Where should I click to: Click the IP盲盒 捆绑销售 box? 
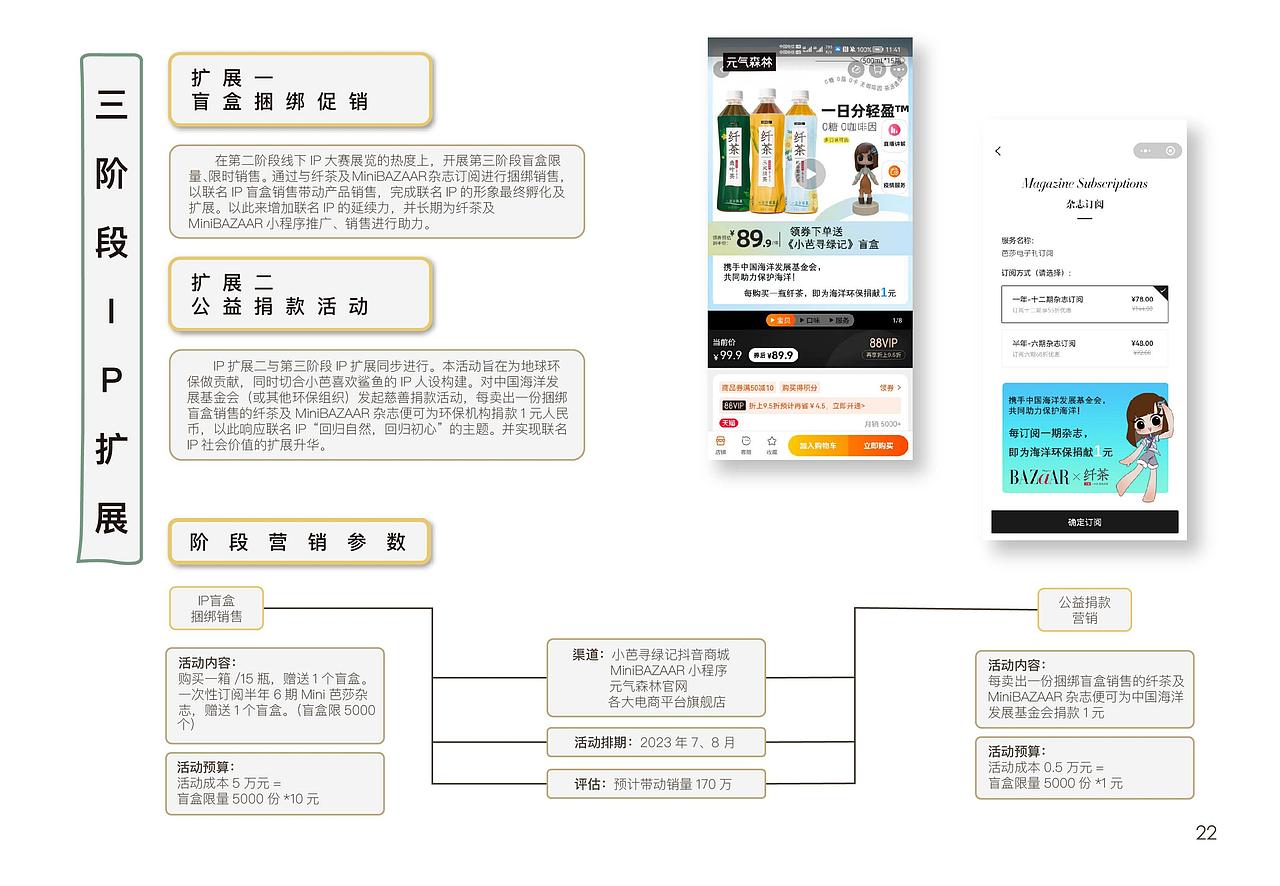(x=216, y=608)
